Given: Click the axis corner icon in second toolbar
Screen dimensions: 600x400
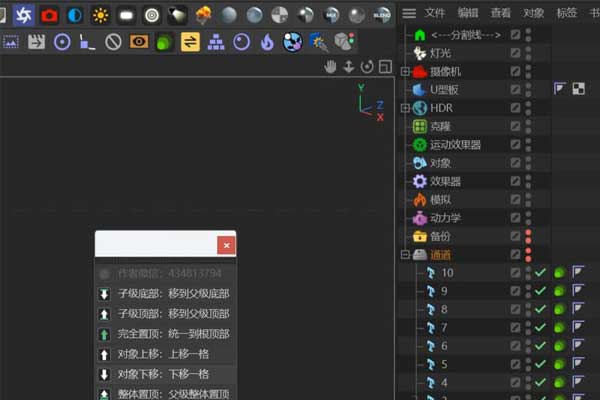Looking at the screenshot, I should point(87,42).
